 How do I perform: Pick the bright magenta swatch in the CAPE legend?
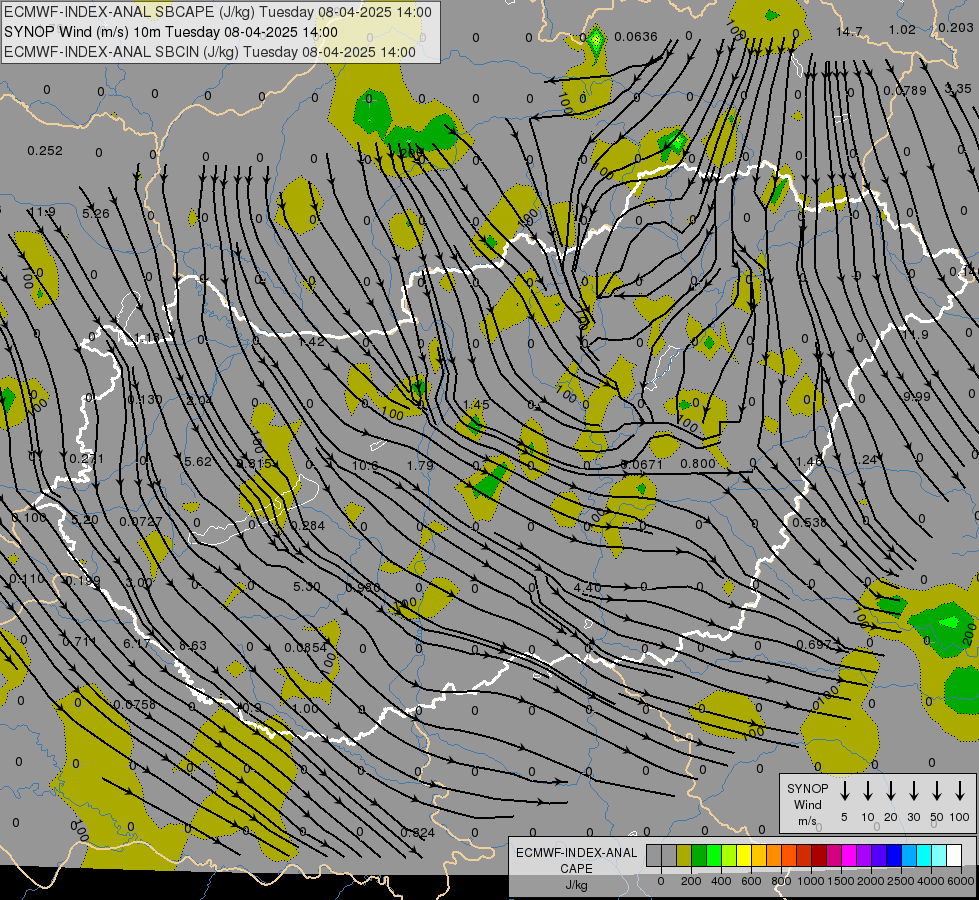[849, 855]
